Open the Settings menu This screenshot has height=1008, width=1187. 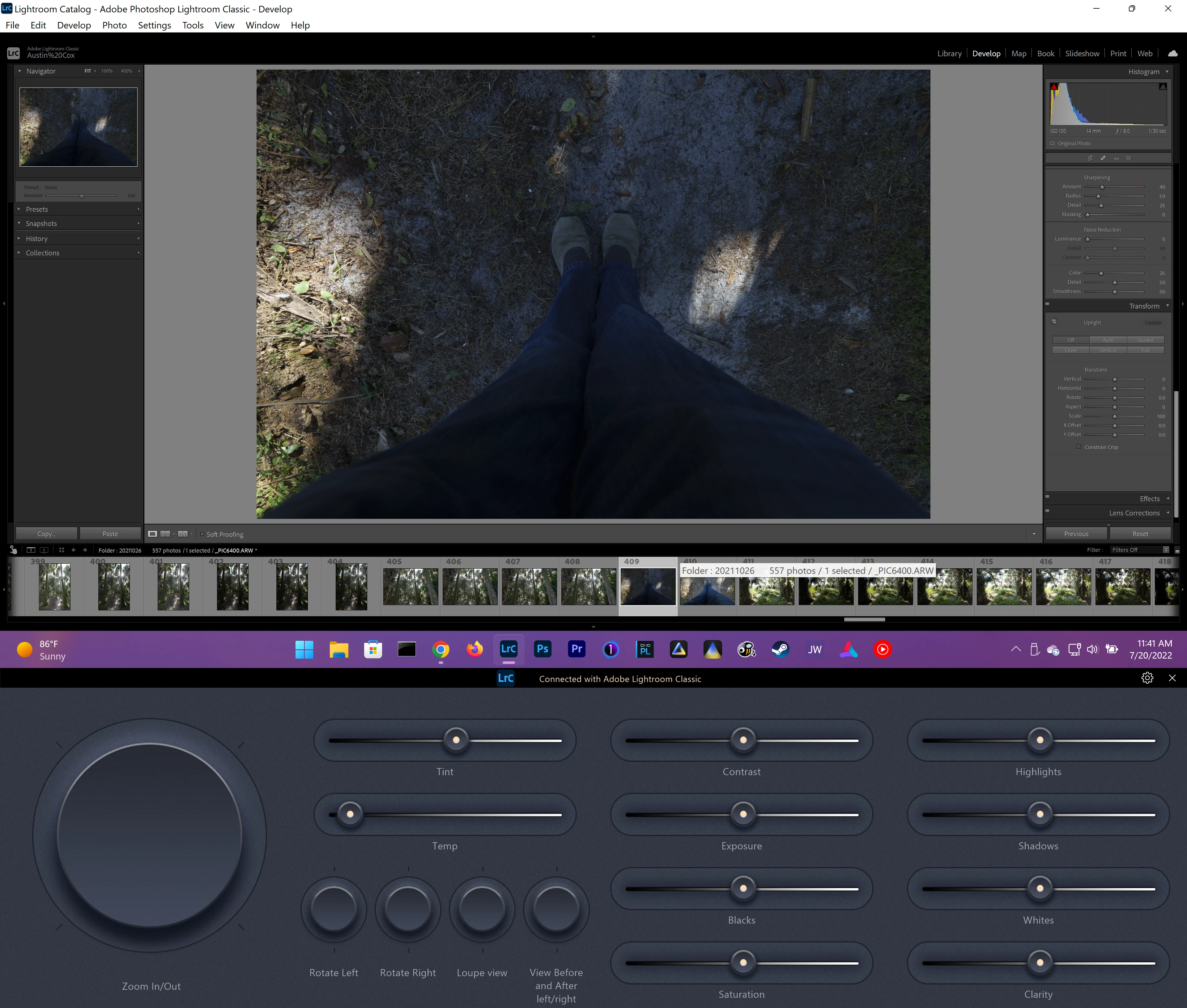coord(154,25)
